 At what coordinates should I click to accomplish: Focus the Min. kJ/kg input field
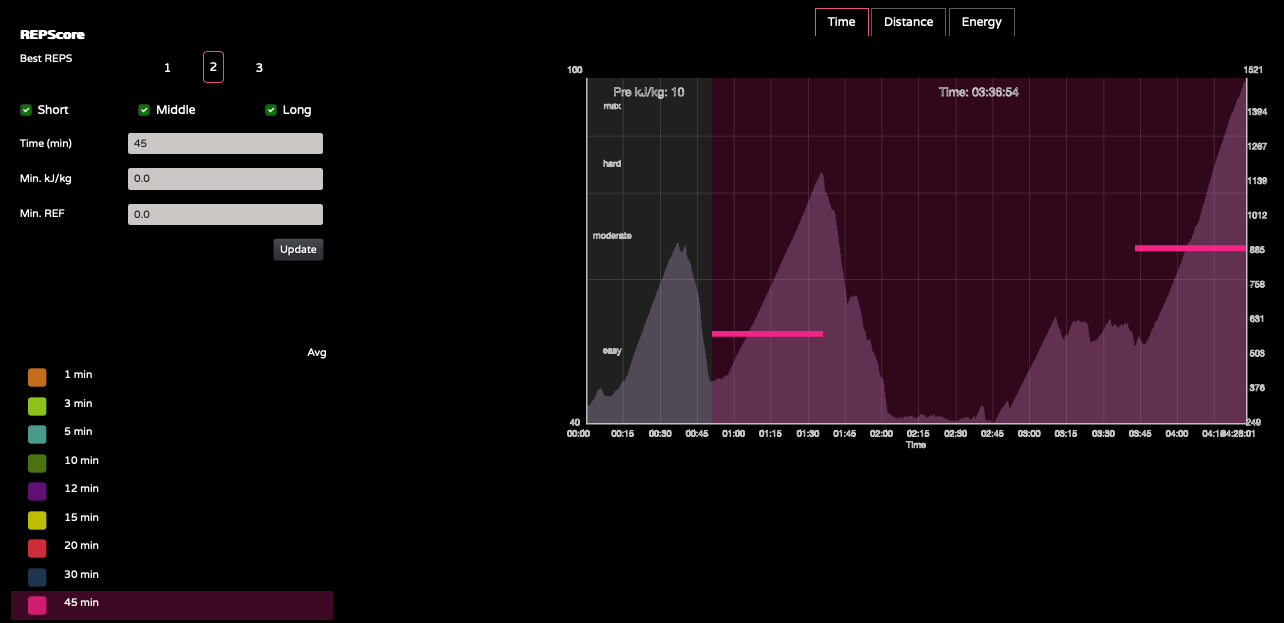[225, 179]
